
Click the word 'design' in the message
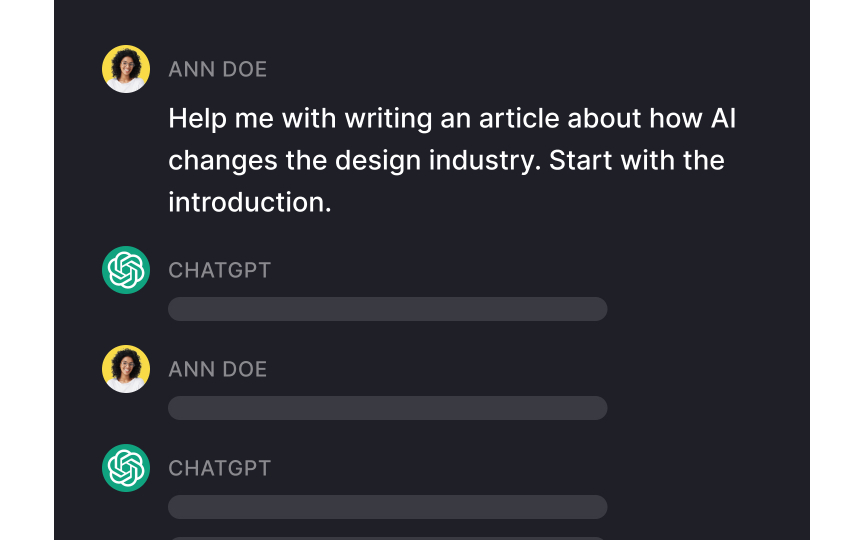378,161
